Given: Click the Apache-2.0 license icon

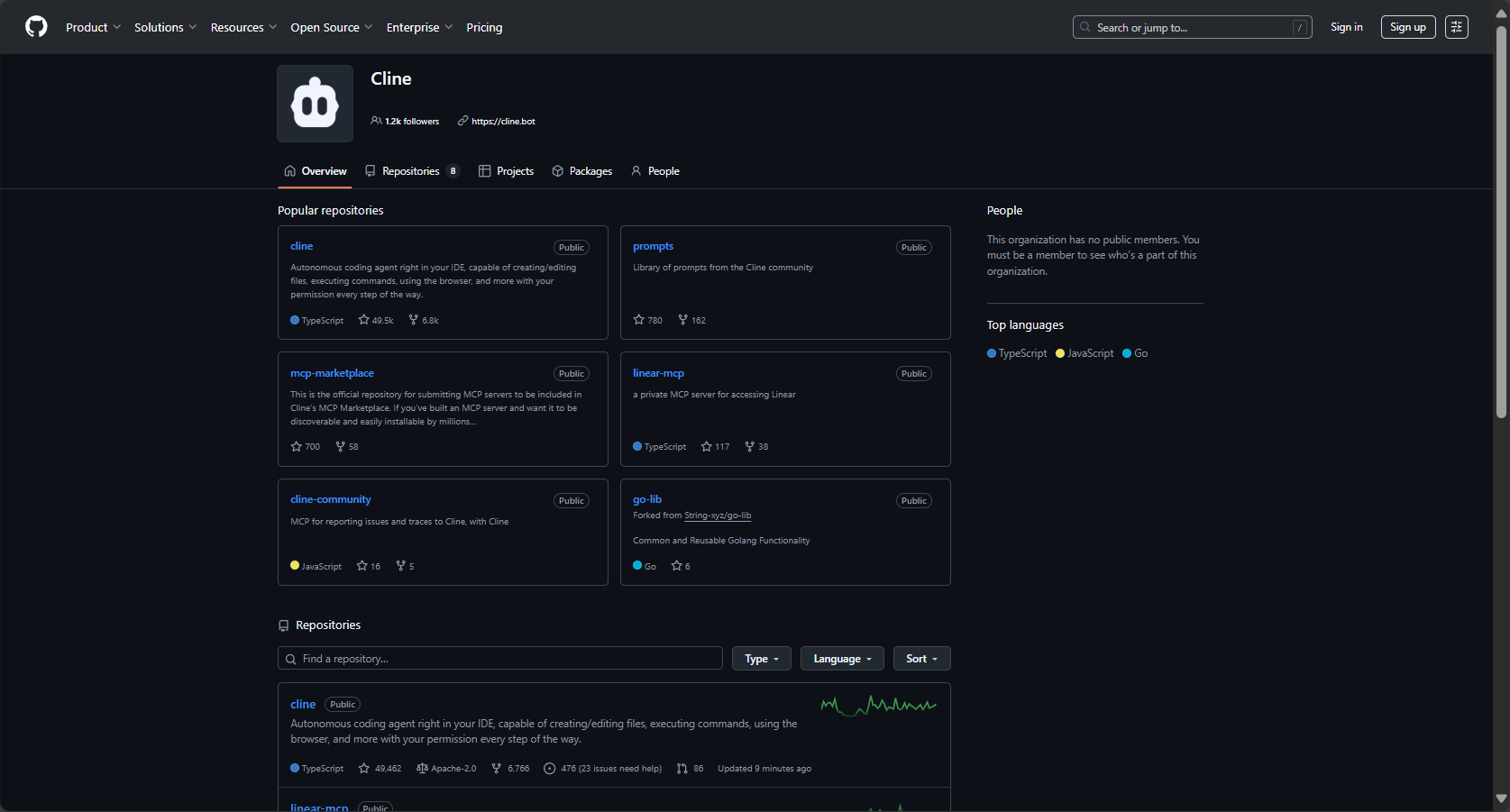Looking at the screenshot, I should tap(422, 769).
